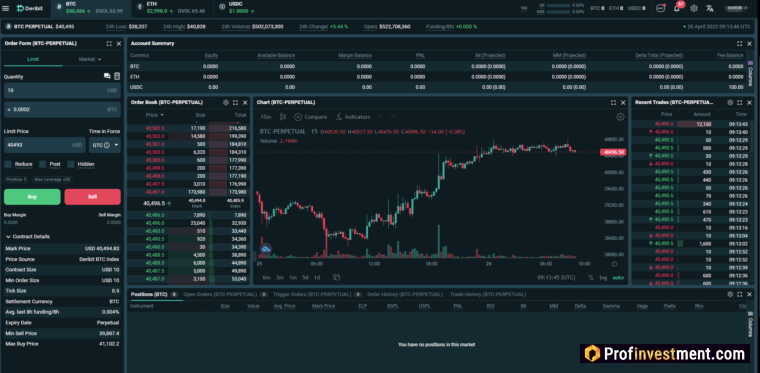760x373 pixels.
Task: Click the green Buy button
Action: 32,197
